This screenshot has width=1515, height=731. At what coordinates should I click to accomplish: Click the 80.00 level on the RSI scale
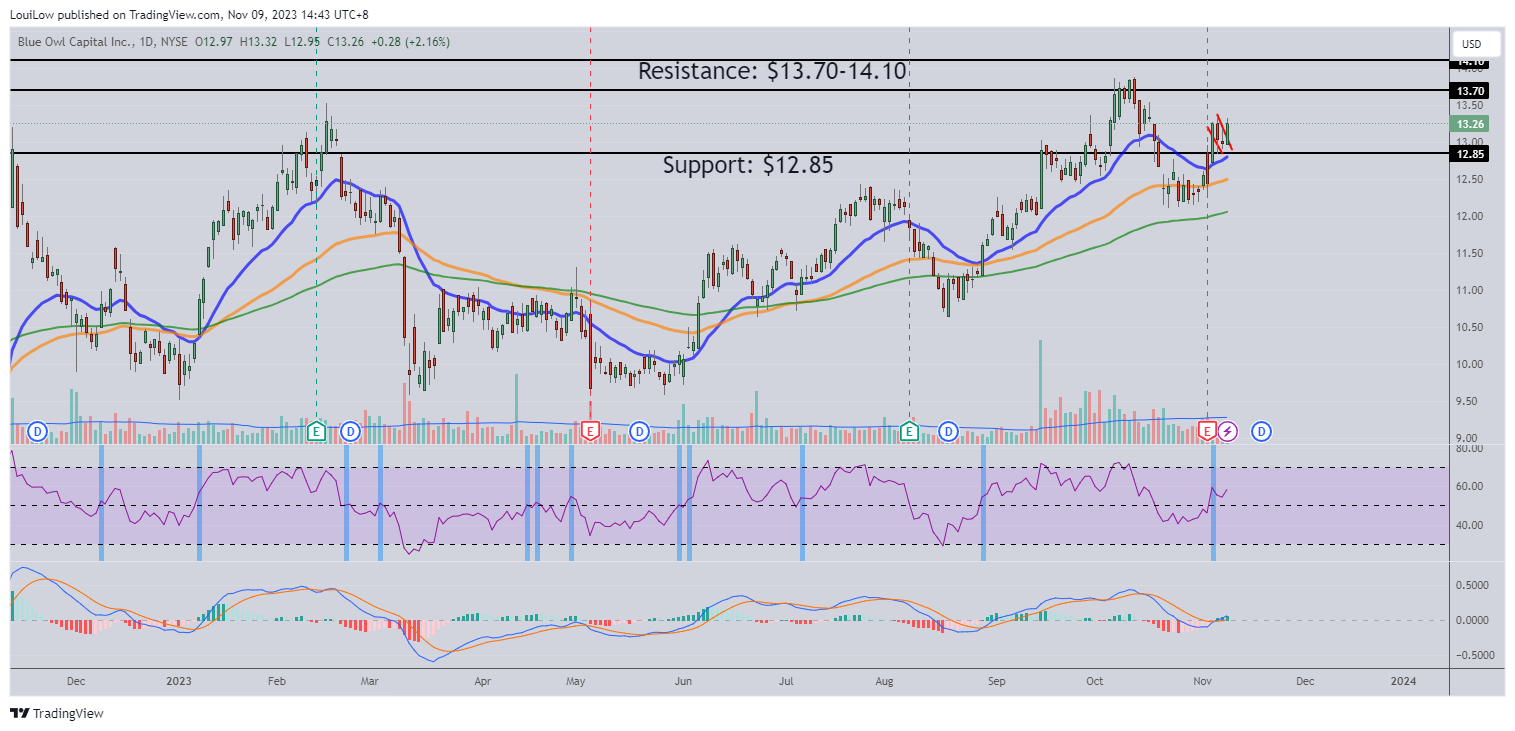[1469, 449]
